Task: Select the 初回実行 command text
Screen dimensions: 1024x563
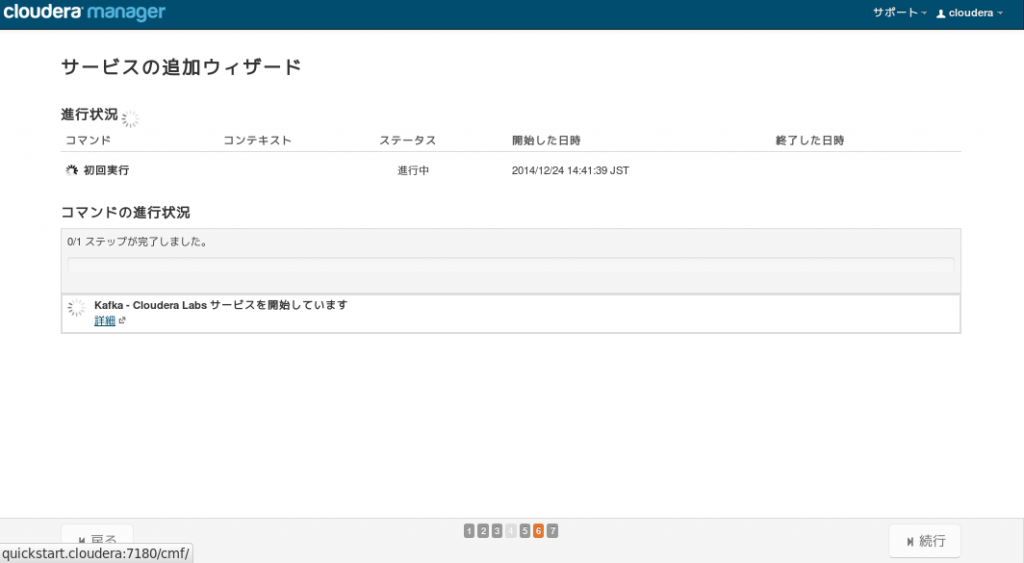Action: tap(106, 170)
